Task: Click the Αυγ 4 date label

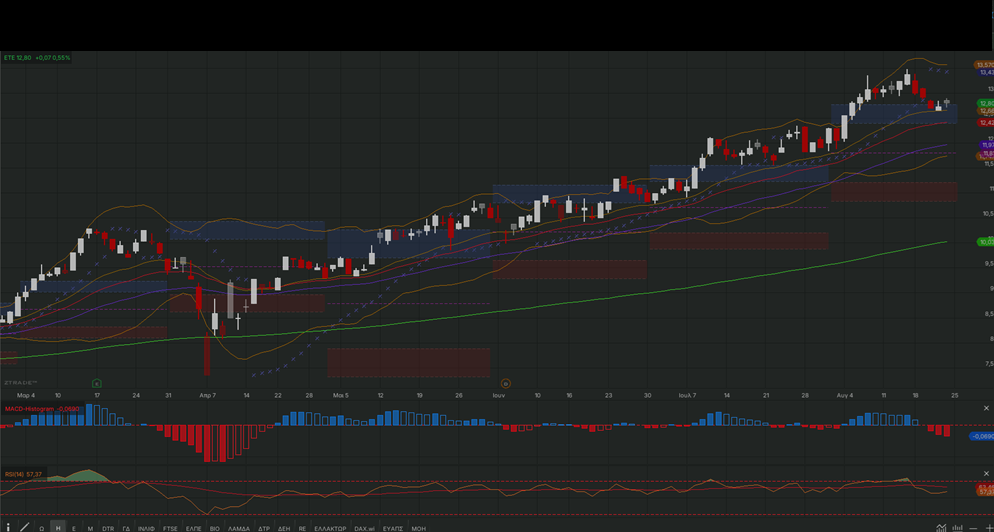Action: (x=844, y=395)
